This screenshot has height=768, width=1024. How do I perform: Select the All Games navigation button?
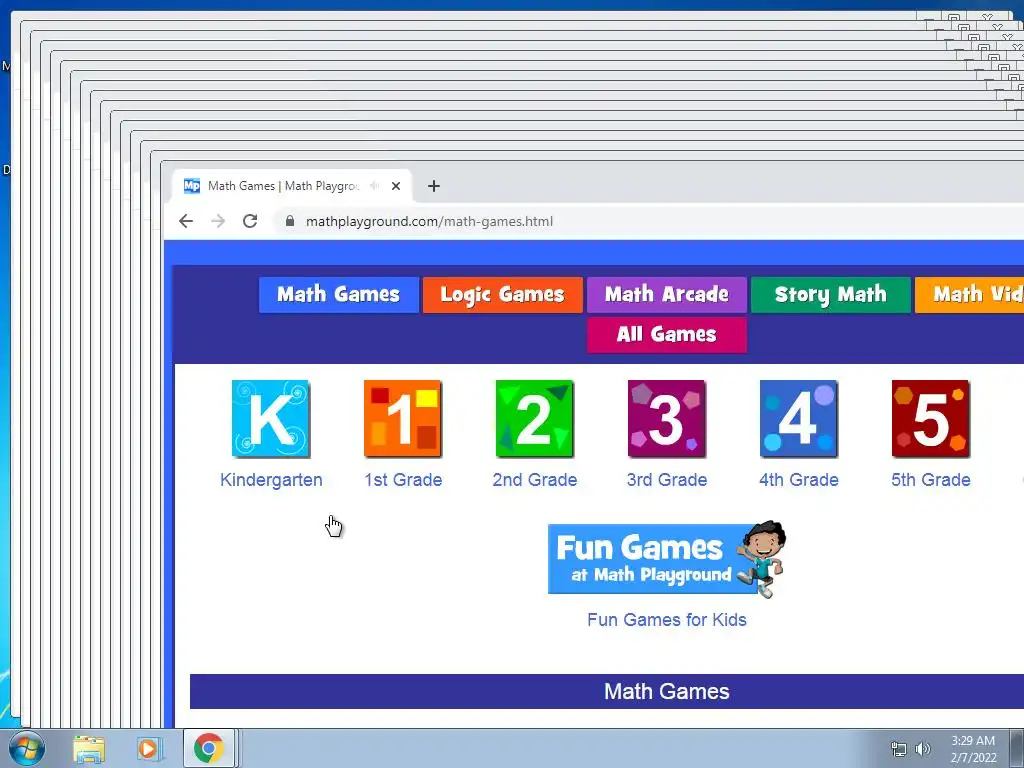pos(667,334)
